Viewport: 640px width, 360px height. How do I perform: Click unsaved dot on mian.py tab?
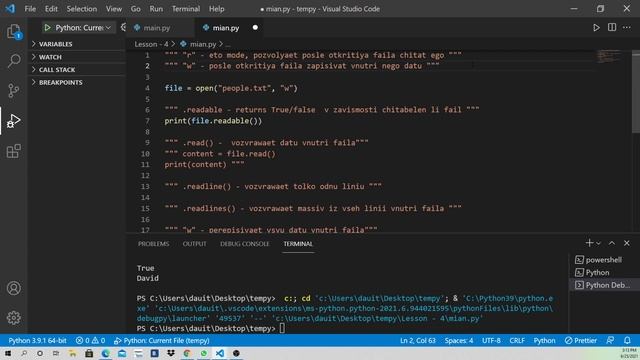point(255,28)
